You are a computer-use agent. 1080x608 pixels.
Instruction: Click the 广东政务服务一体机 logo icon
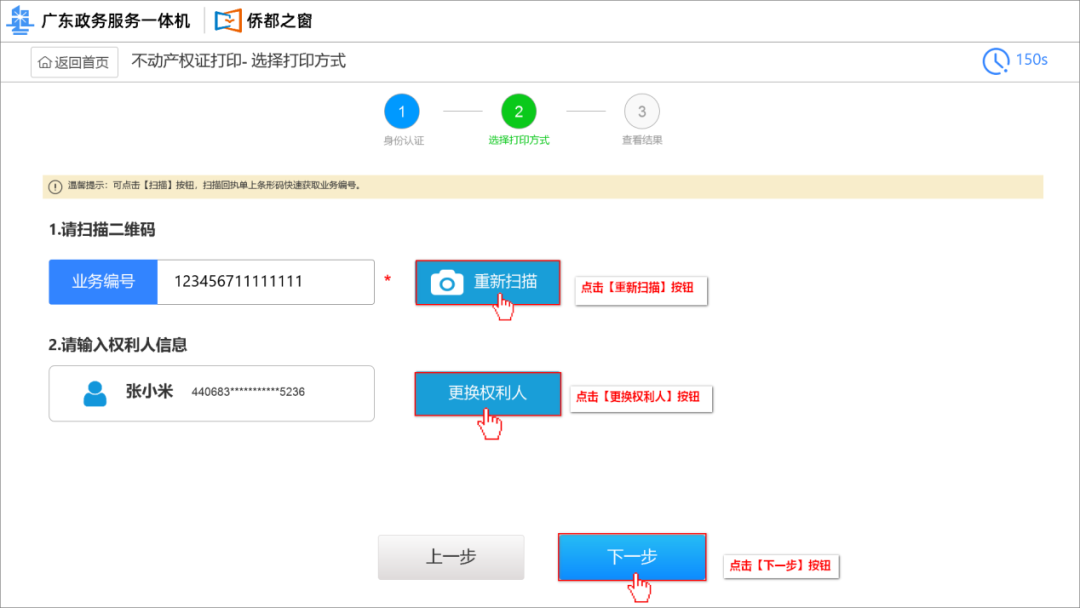click(22, 20)
